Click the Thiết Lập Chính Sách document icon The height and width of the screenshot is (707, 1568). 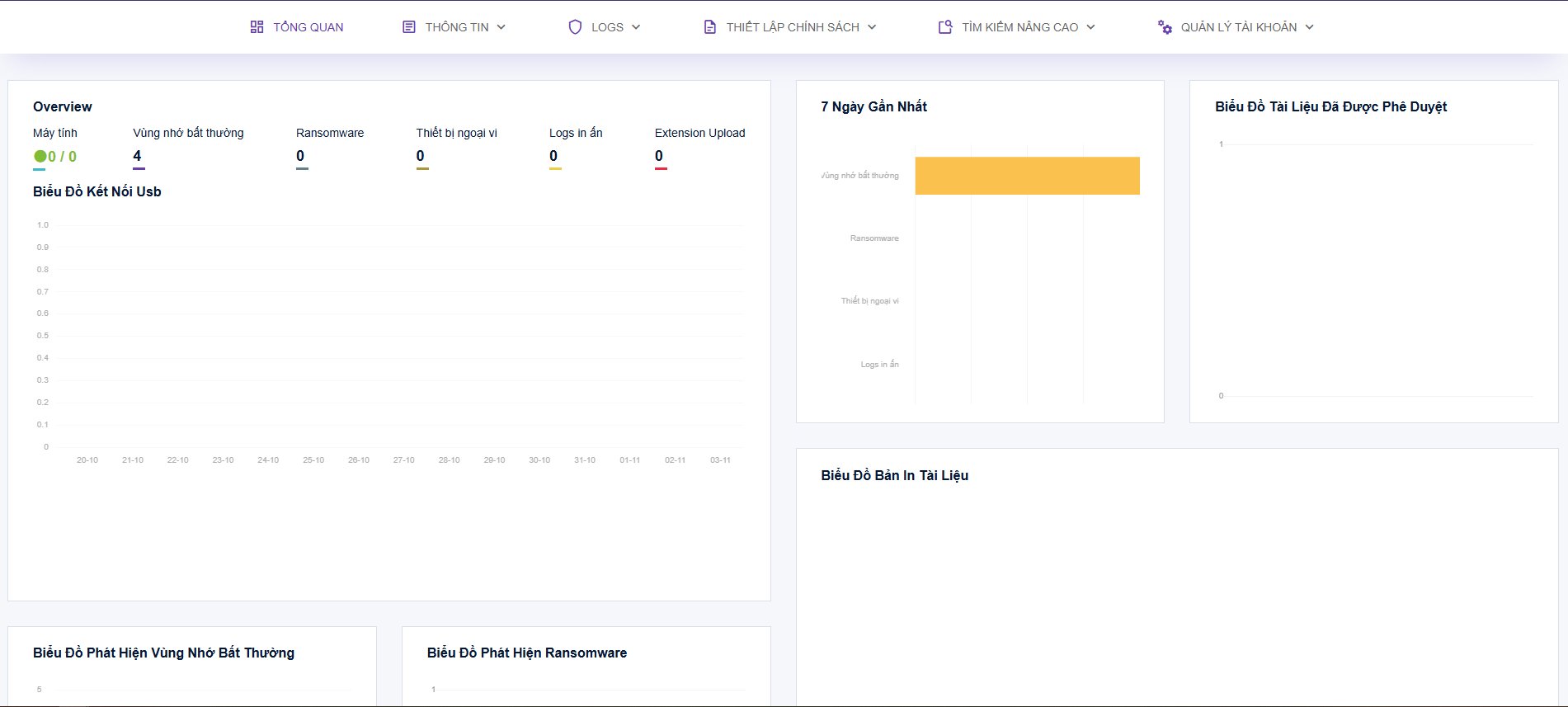[709, 27]
